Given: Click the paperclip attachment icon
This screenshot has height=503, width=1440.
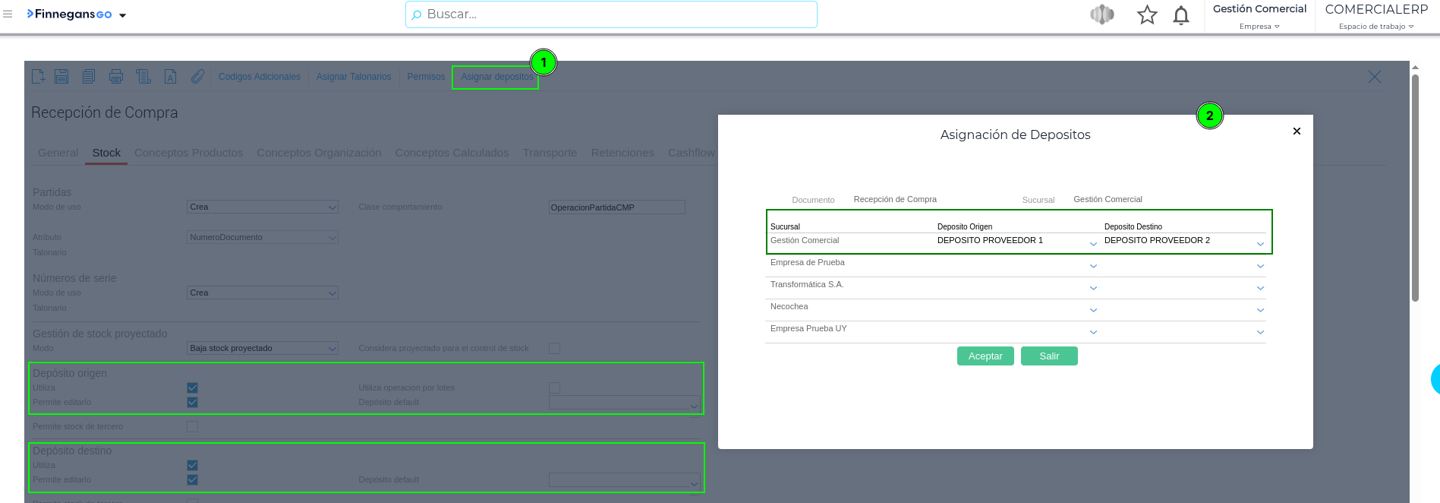Looking at the screenshot, I should 197,77.
